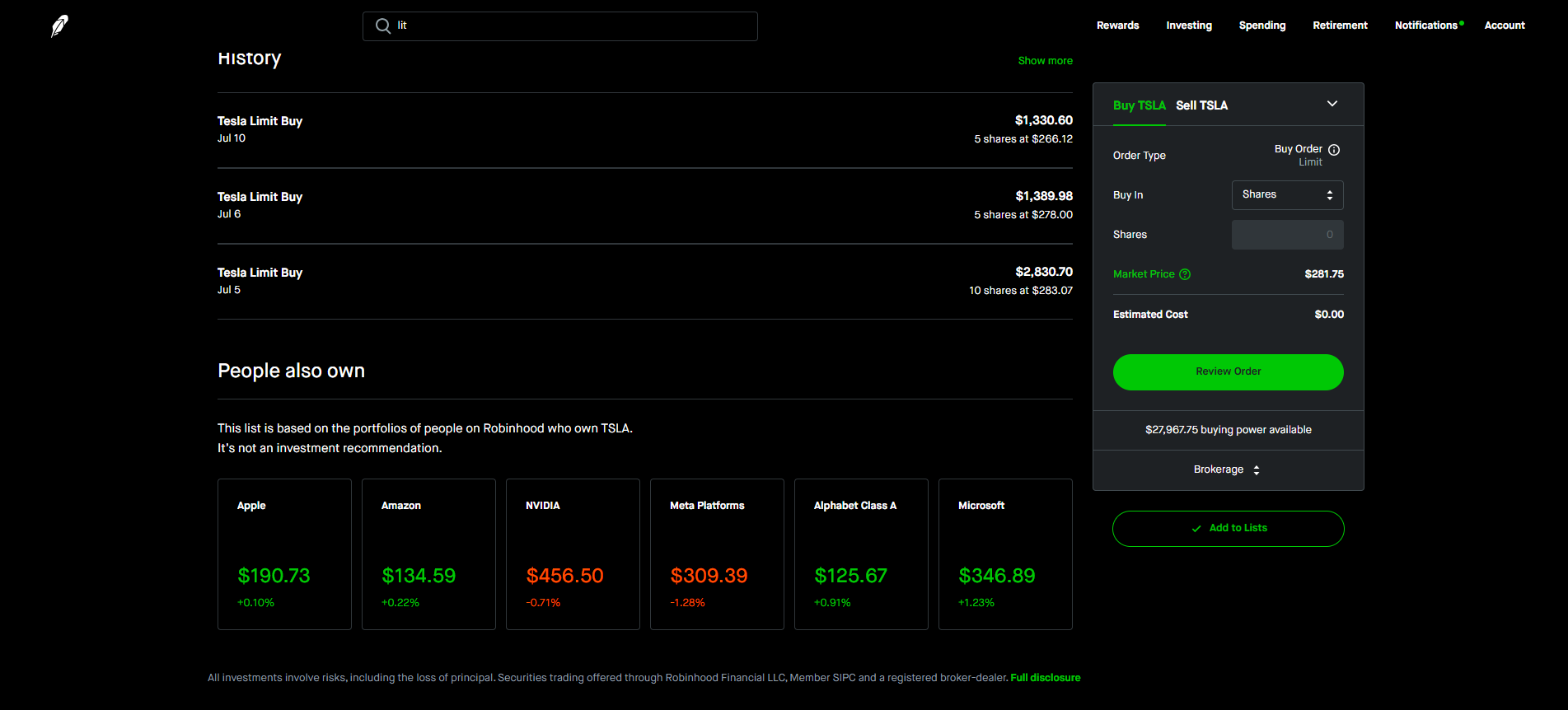Click the green notifications dot

(x=1462, y=23)
